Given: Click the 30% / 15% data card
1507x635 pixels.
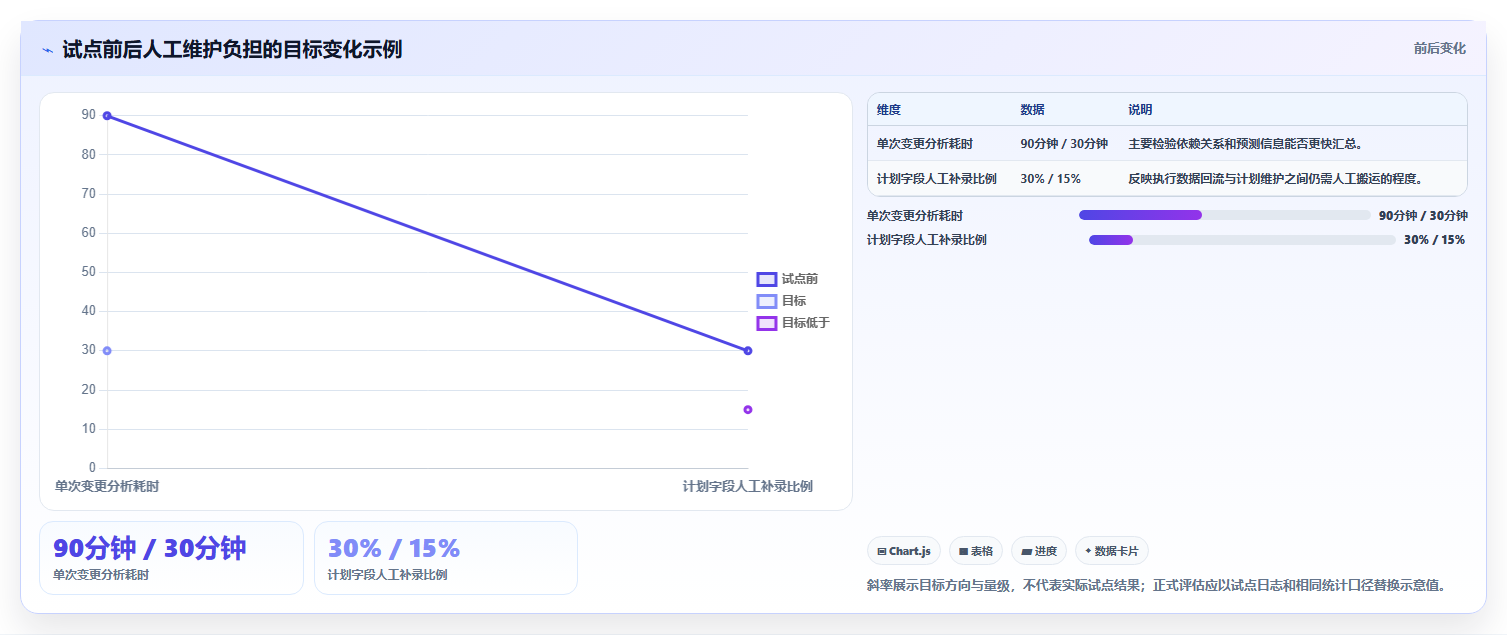Looking at the screenshot, I should pos(446,558).
